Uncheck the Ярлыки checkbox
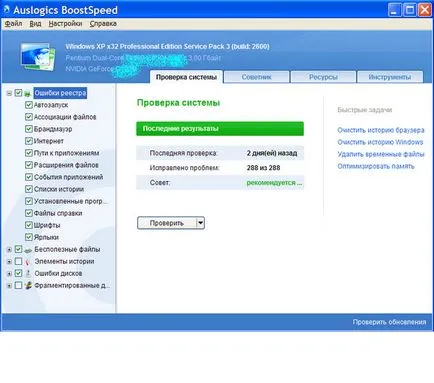 pyautogui.click(x=29, y=237)
